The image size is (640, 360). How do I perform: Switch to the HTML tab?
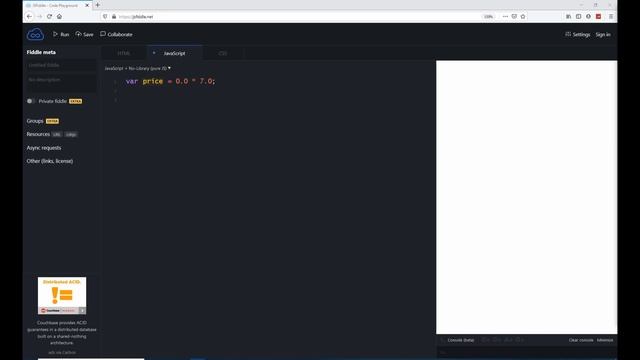[124, 53]
